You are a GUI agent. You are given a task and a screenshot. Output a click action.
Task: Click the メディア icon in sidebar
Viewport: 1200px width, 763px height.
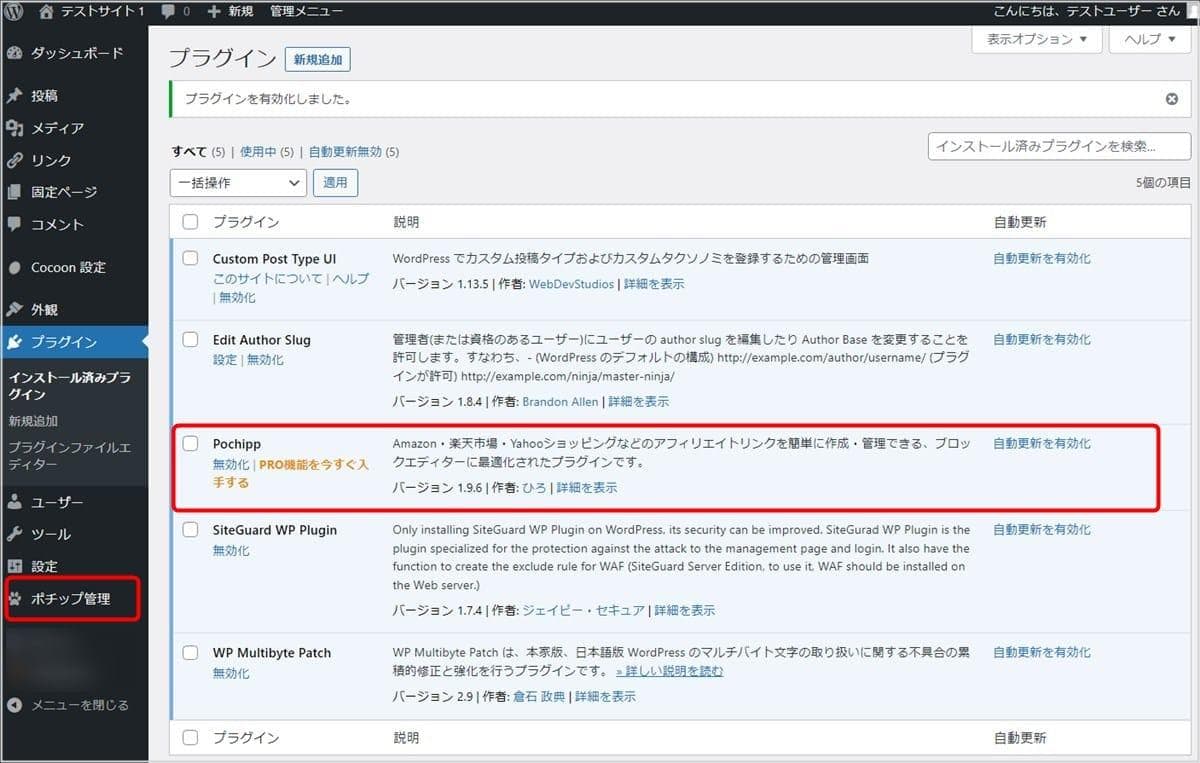15,128
